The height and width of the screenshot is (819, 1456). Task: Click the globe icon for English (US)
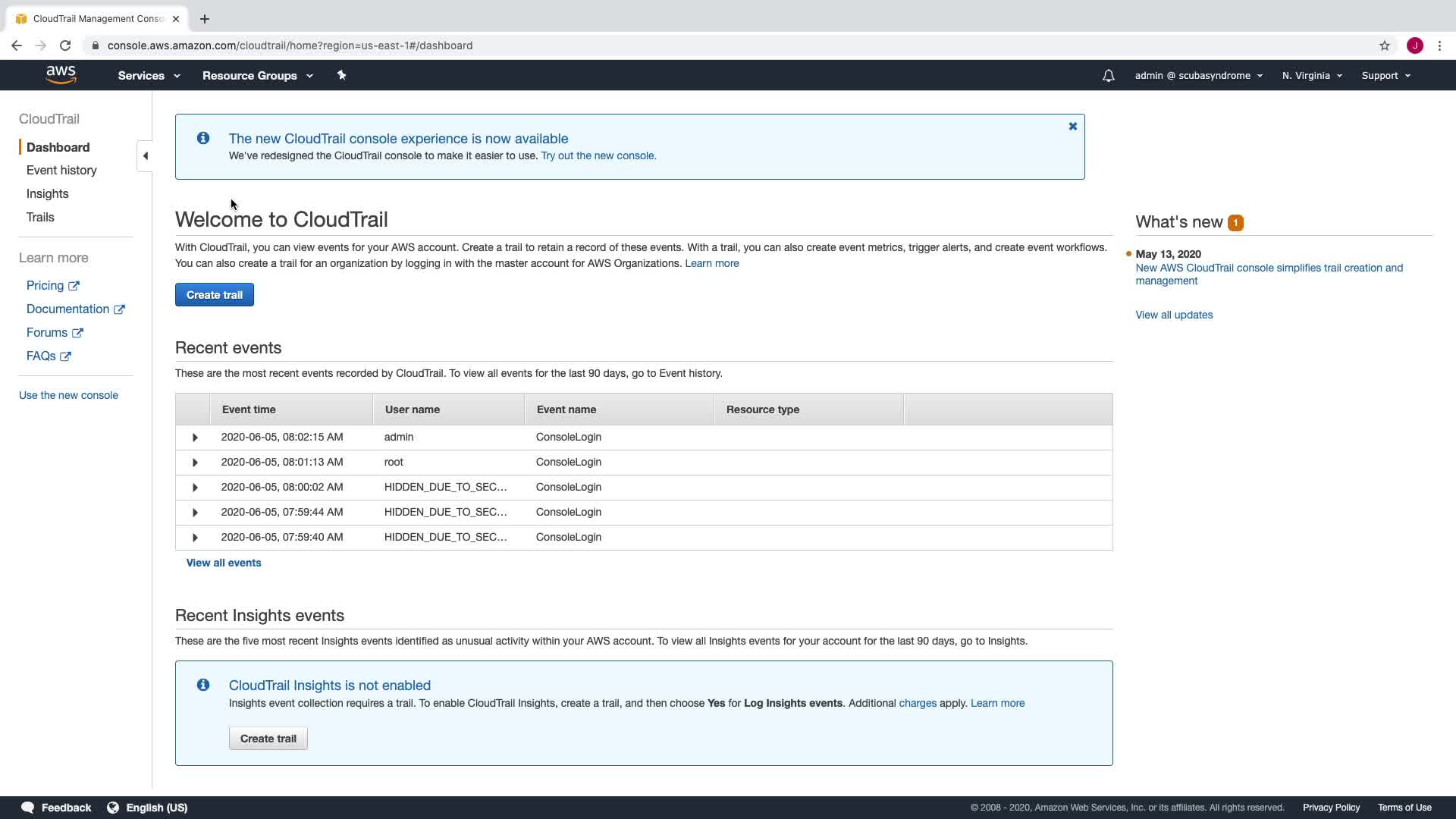pos(113,808)
